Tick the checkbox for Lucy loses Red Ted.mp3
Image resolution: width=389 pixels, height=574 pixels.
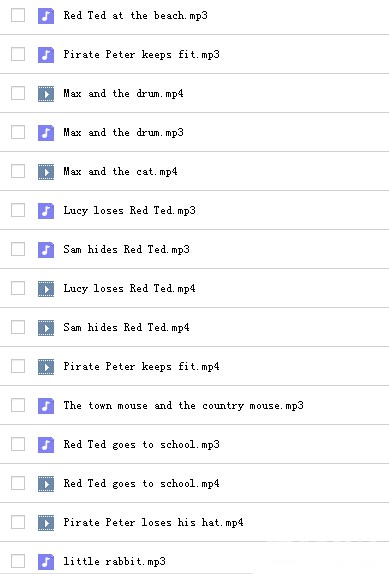coord(18,210)
